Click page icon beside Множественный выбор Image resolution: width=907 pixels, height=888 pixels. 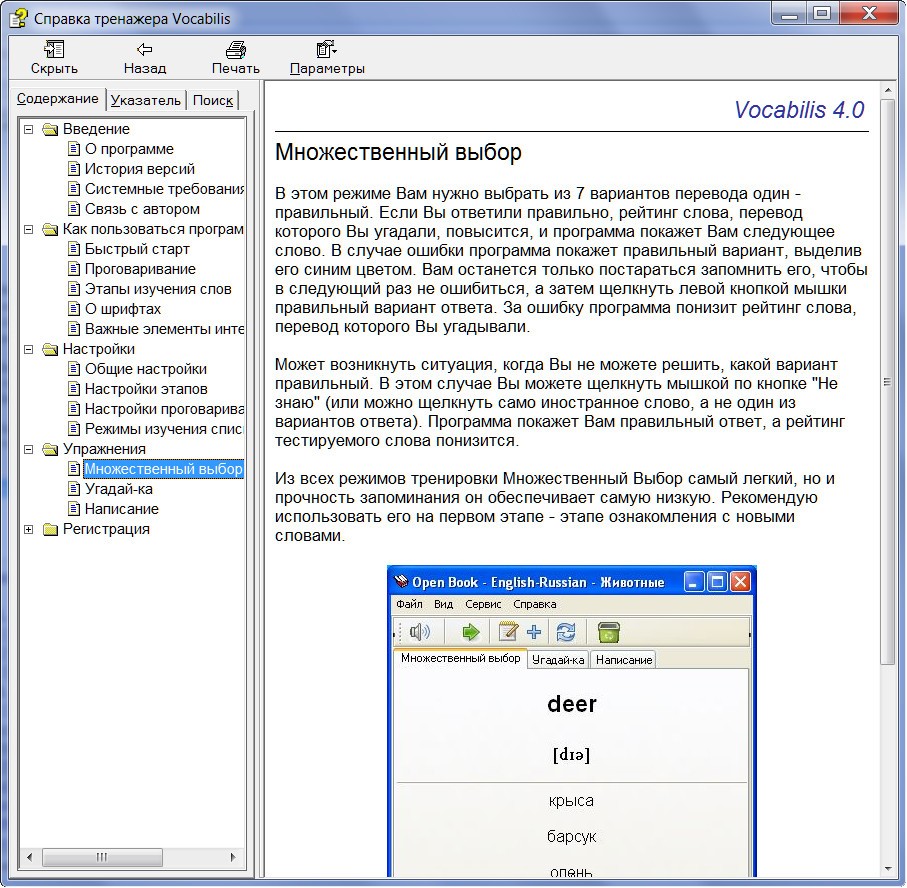pyautogui.click(x=73, y=469)
